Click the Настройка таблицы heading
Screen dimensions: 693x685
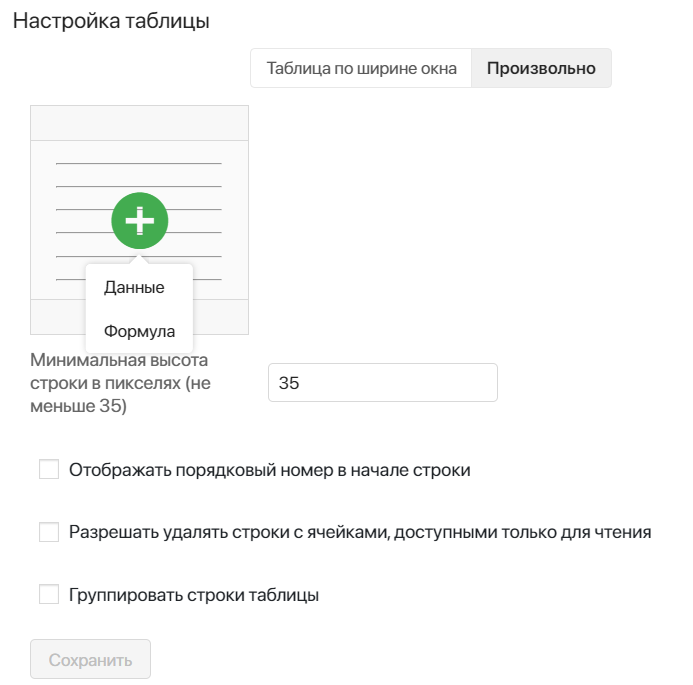click(111, 21)
